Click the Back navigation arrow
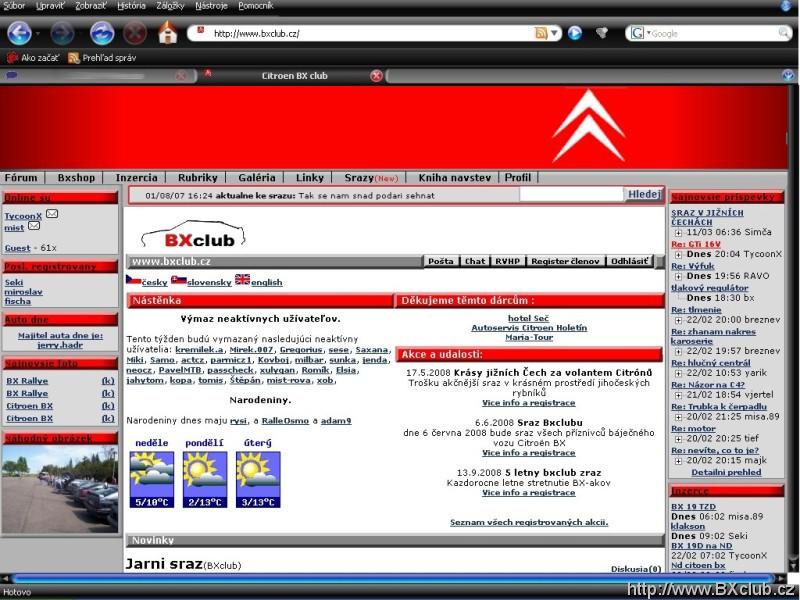The image size is (800, 600). [x=19, y=33]
